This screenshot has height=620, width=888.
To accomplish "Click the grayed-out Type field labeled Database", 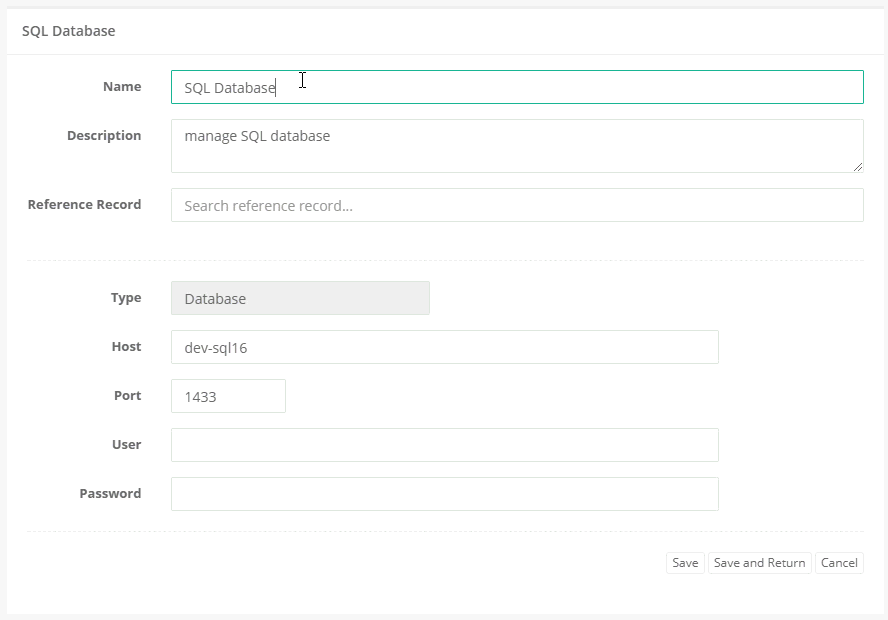I will 300,298.
